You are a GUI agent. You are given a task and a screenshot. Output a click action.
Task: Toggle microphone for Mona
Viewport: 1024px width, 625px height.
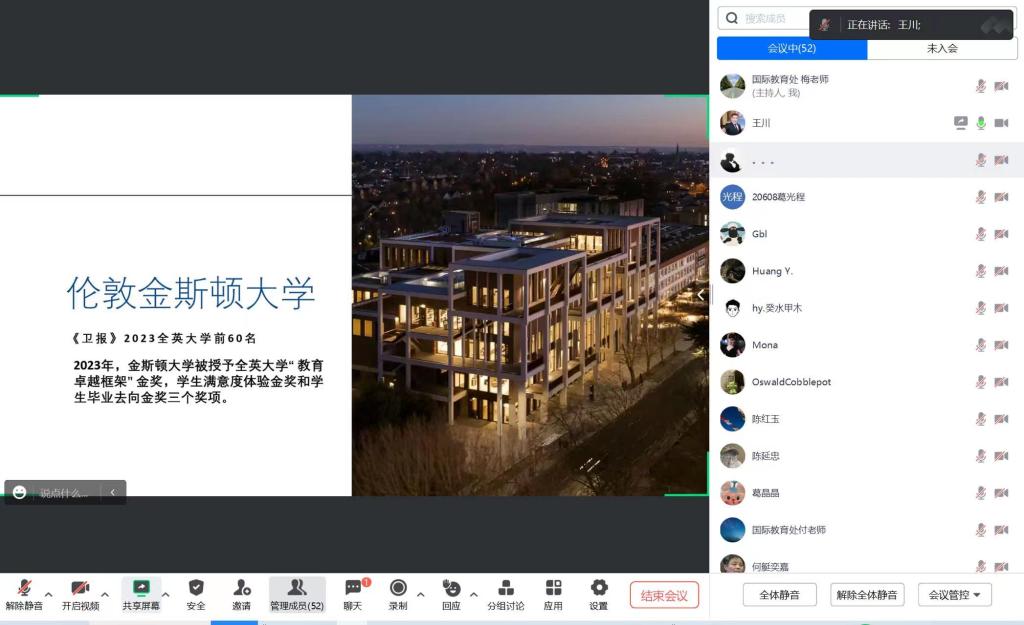[981, 345]
